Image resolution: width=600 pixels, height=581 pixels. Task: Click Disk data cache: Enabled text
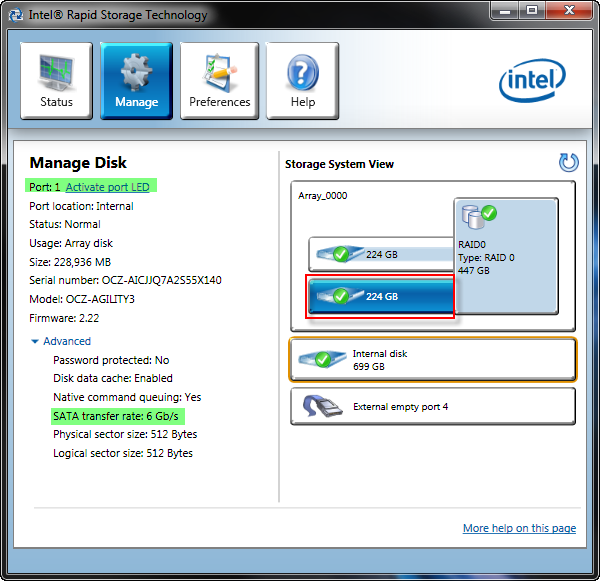(x=113, y=378)
